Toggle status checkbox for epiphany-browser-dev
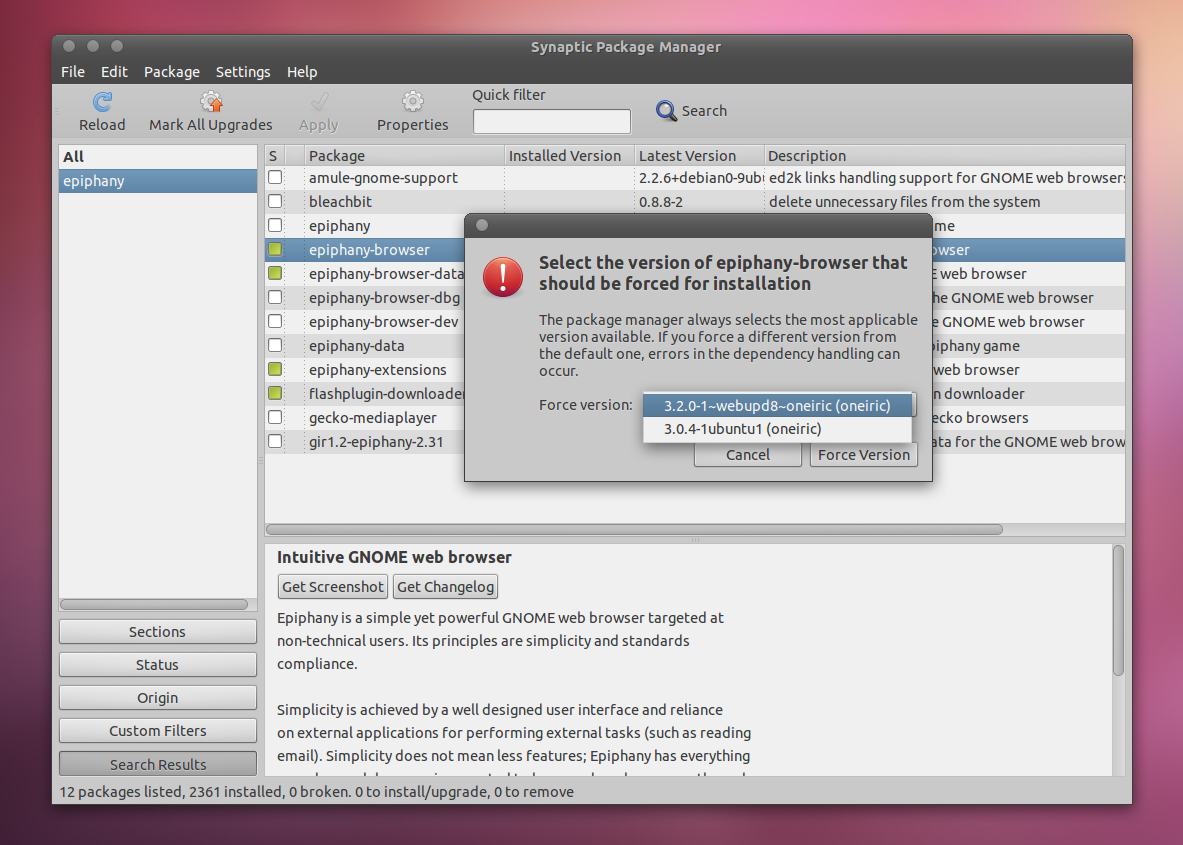Screen dimensions: 1183x845 coord(275,321)
